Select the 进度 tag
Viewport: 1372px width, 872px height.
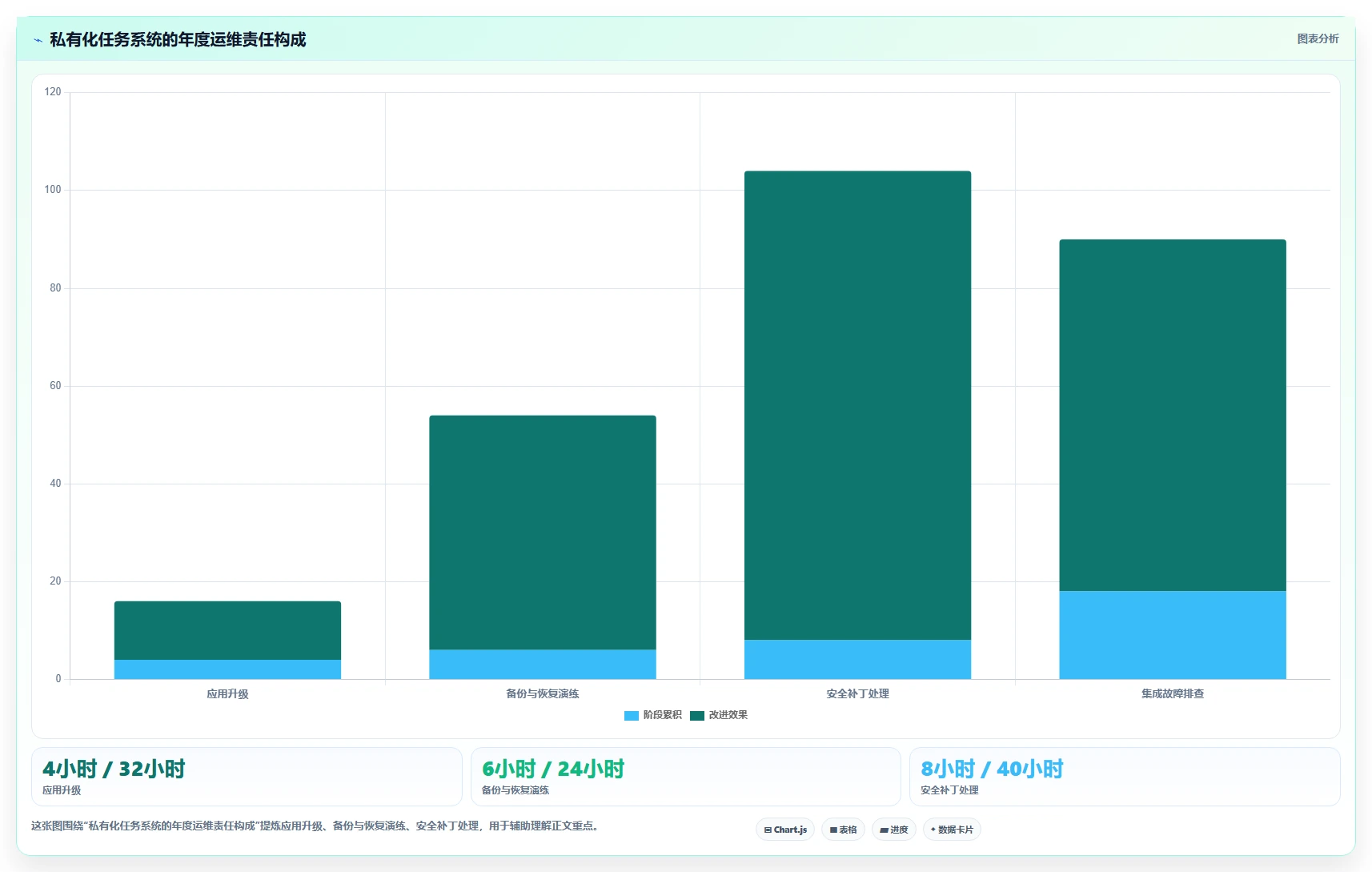(894, 830)
